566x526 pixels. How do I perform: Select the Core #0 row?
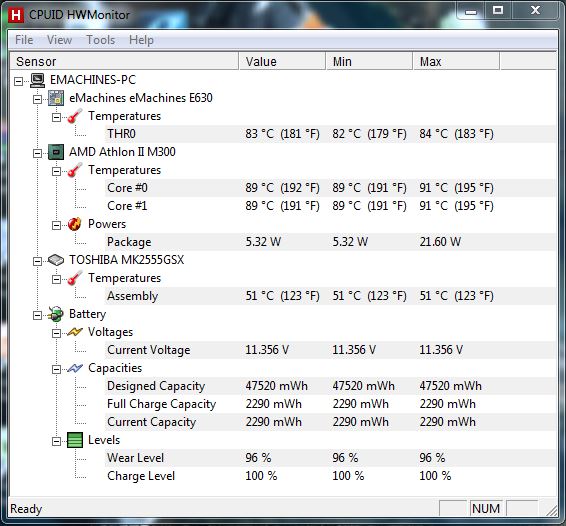330,188
